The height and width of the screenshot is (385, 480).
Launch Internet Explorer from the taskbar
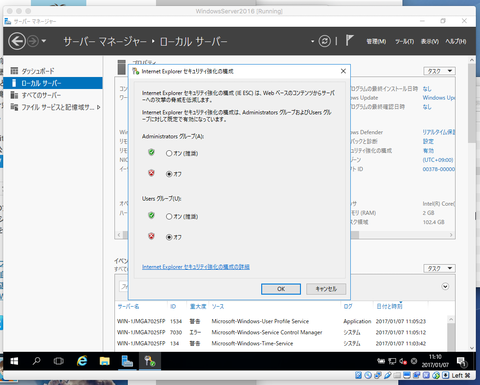tap(82, 361)
